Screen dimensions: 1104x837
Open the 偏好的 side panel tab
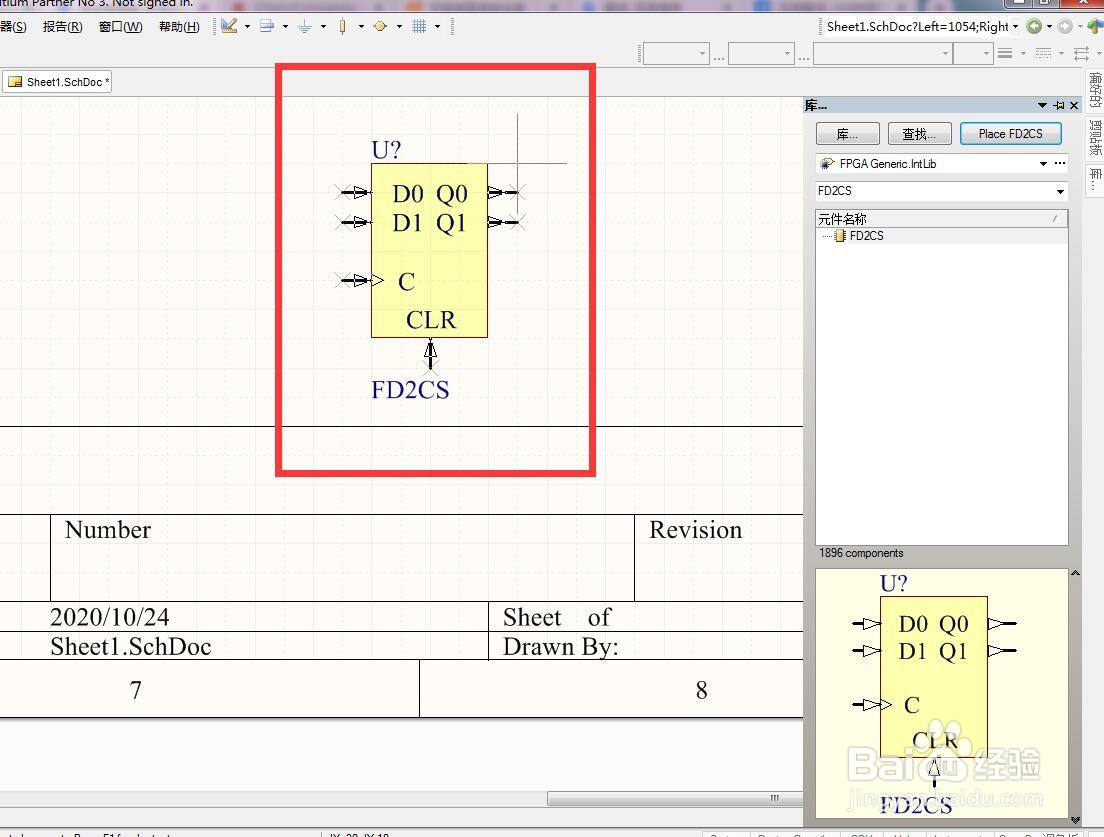(x=1095, y=90)
